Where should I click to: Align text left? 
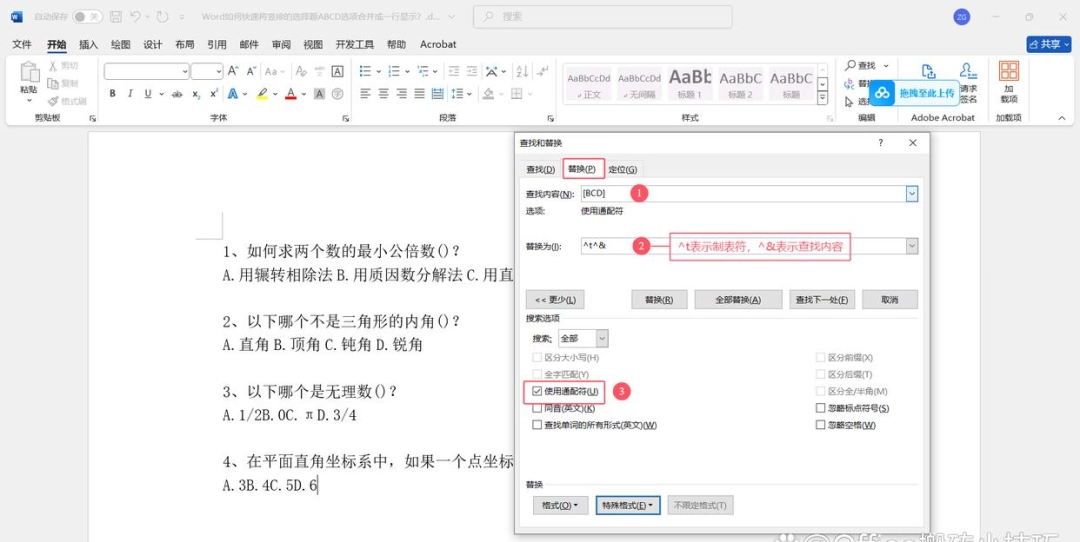click(365, 94)
